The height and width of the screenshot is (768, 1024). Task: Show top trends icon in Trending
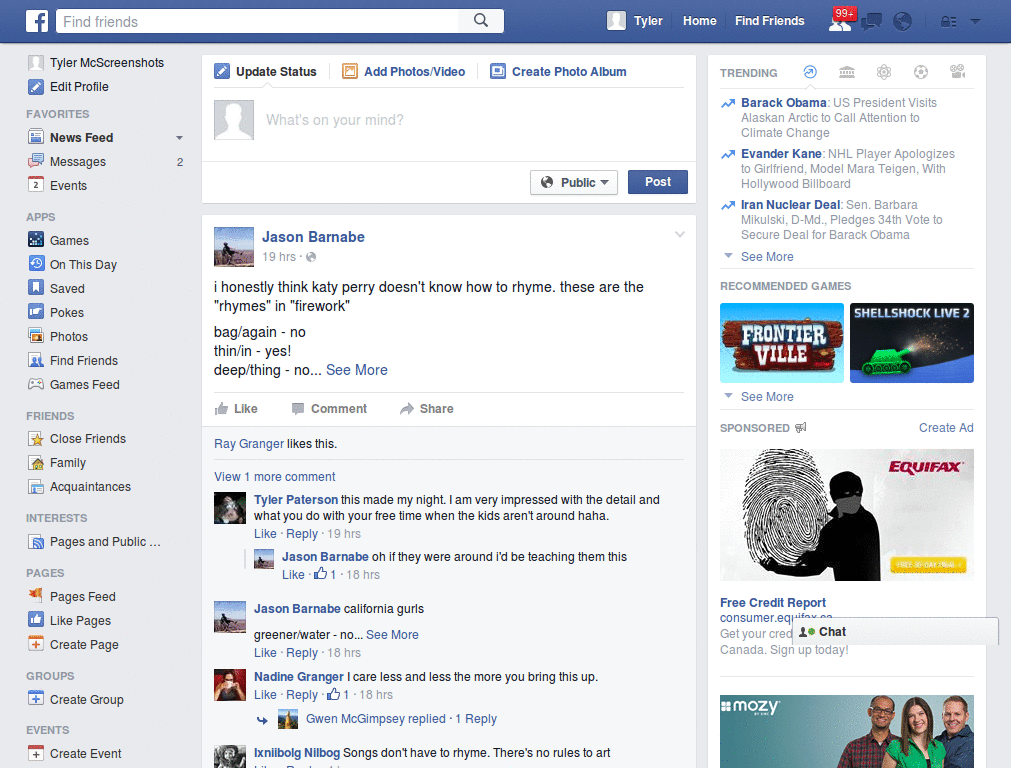point(810,72)
